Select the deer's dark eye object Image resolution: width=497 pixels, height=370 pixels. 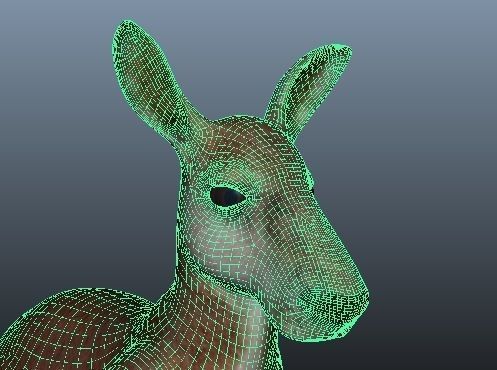tap(228, 196)
